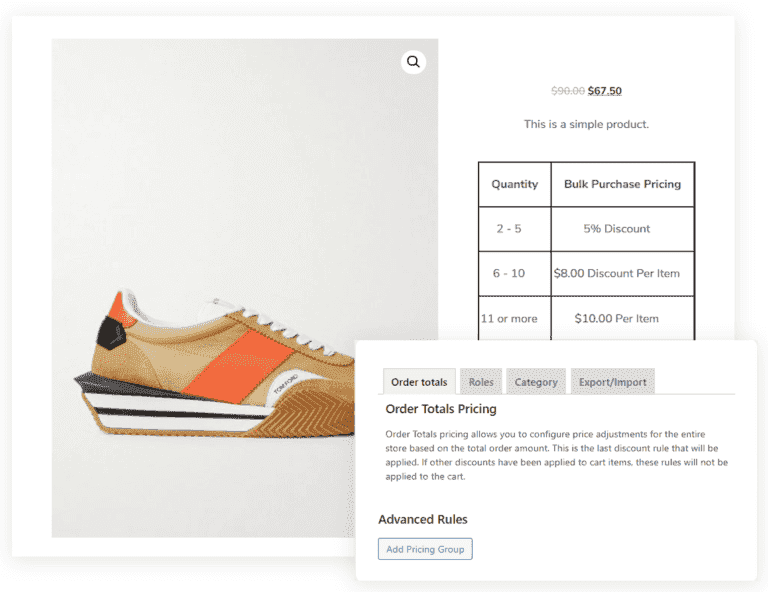Select the 2 - 5 quantity cell
This screenshot has width=768, height=592.
pos(509,229)
